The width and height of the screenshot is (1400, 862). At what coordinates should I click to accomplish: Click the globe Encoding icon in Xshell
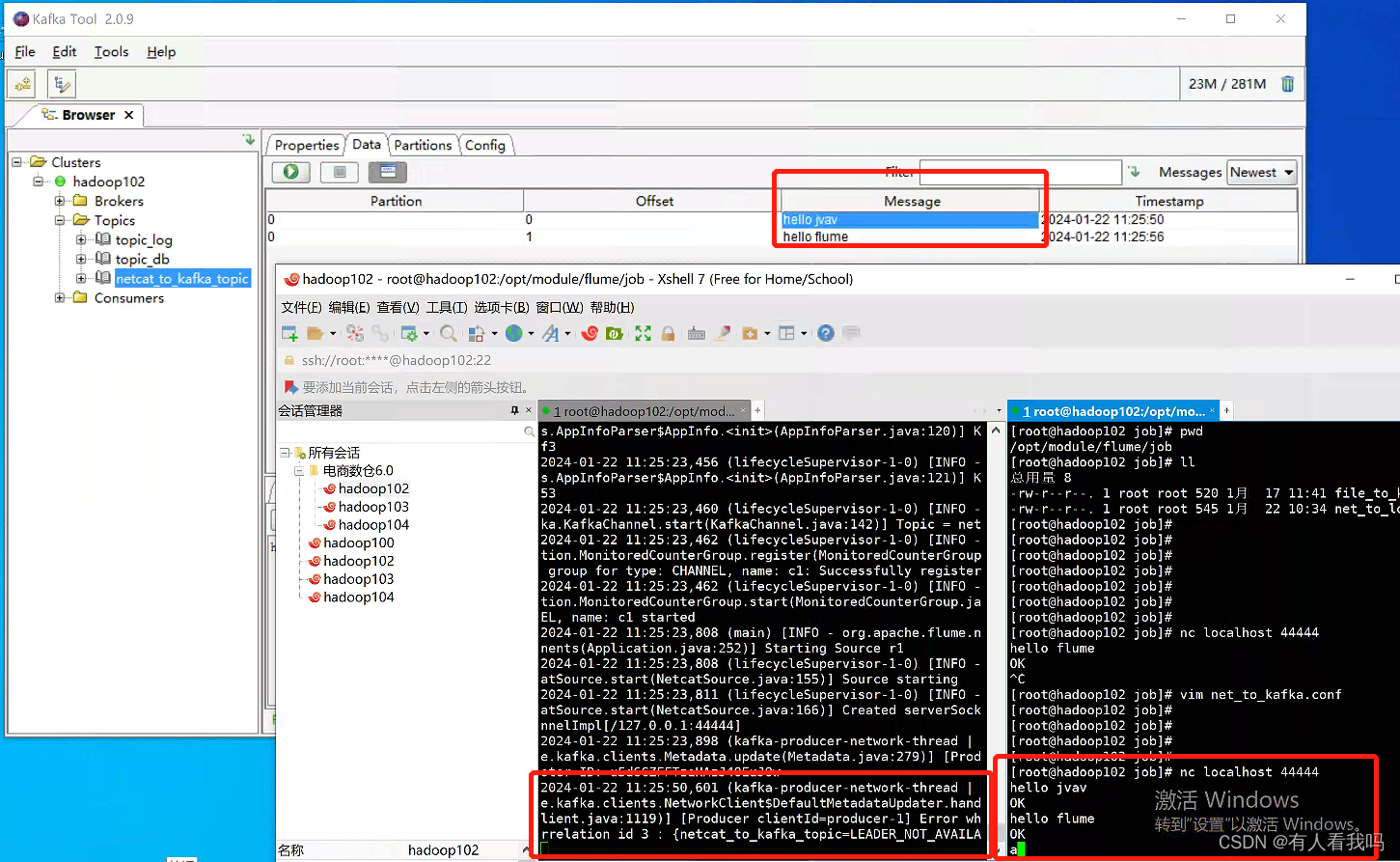pyautogui.click(x=514, y=333)
